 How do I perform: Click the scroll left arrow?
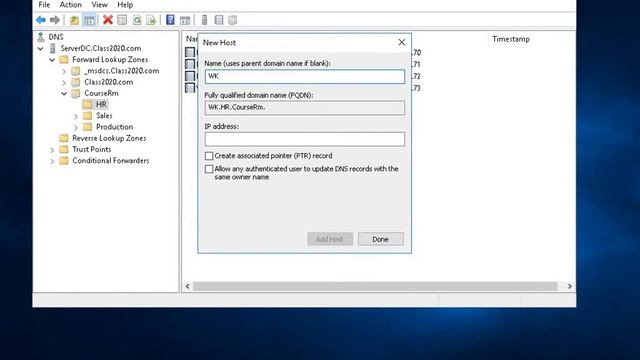(x=188, y=287)
